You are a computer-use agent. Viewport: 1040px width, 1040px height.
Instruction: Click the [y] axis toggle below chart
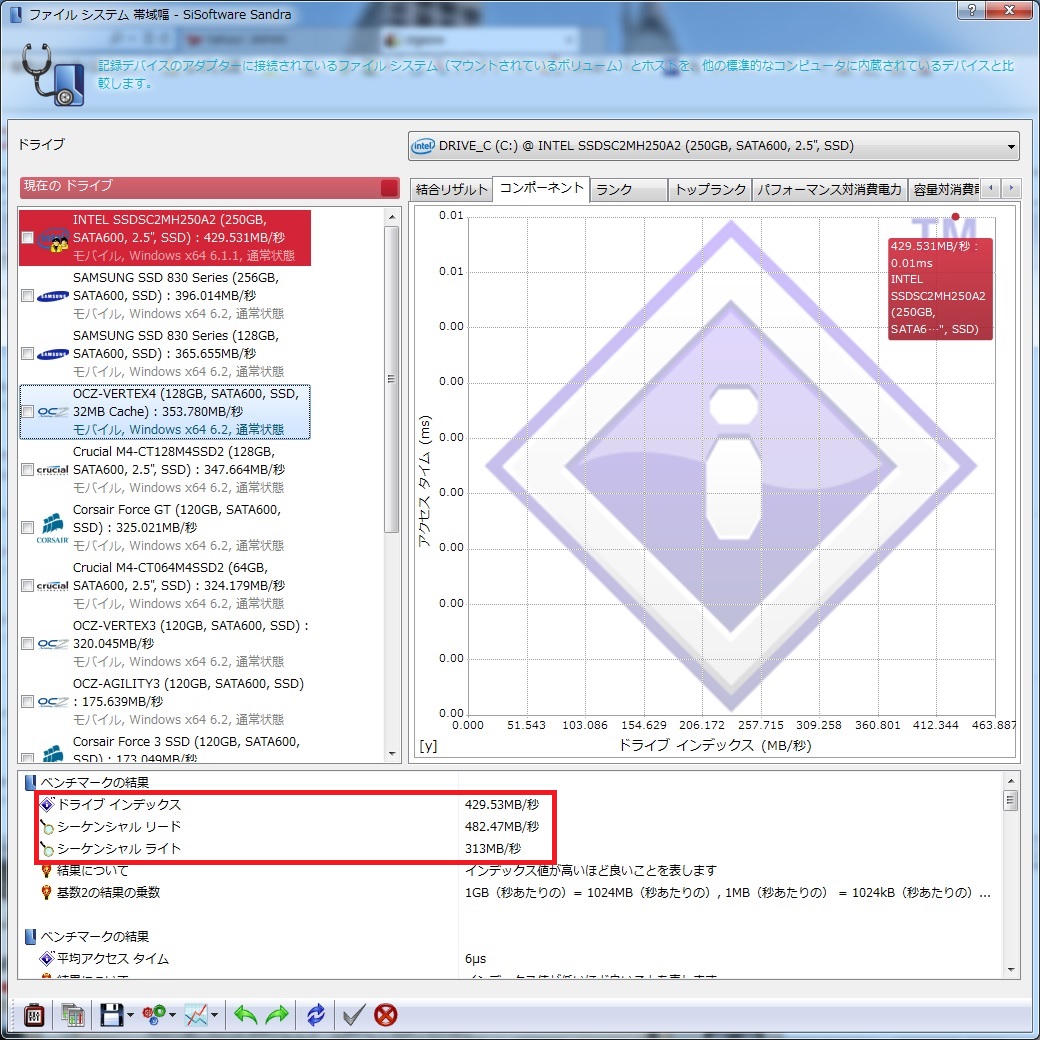click(428, 746)
